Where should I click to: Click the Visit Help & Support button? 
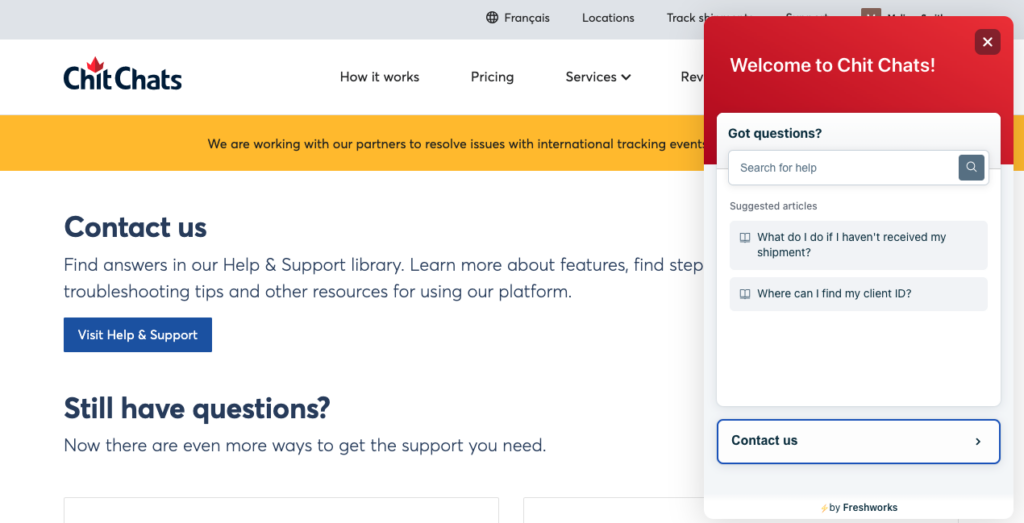point(138,335)
